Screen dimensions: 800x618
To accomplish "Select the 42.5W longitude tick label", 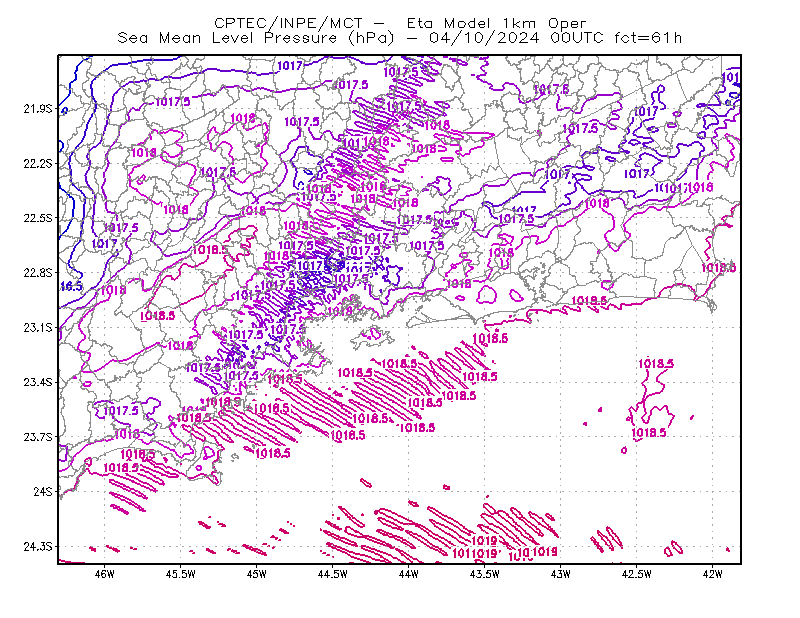I will pyautogui.click(x=636, y=574).
